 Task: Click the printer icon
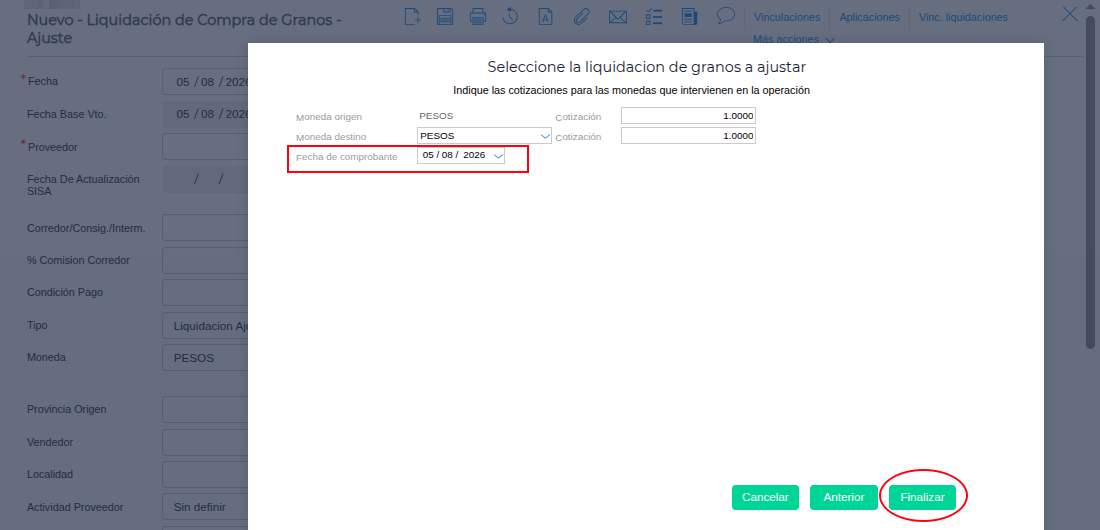pyautogui.click(x=478, y=16)
